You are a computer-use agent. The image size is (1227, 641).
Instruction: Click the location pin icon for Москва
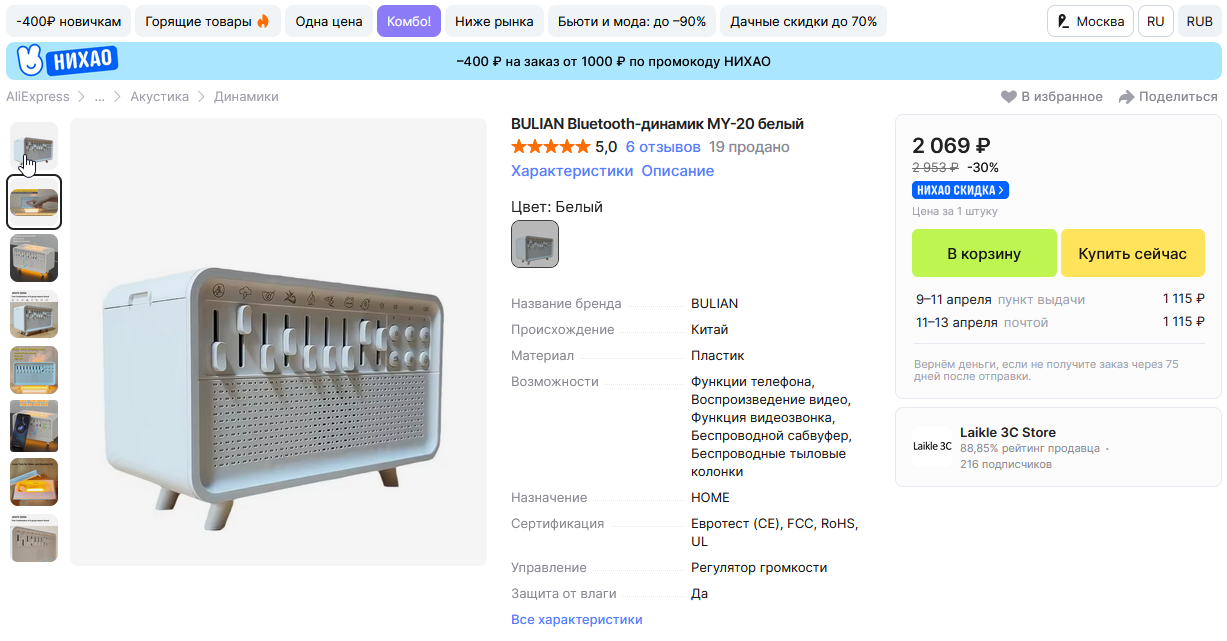(x=1063, y=21)
